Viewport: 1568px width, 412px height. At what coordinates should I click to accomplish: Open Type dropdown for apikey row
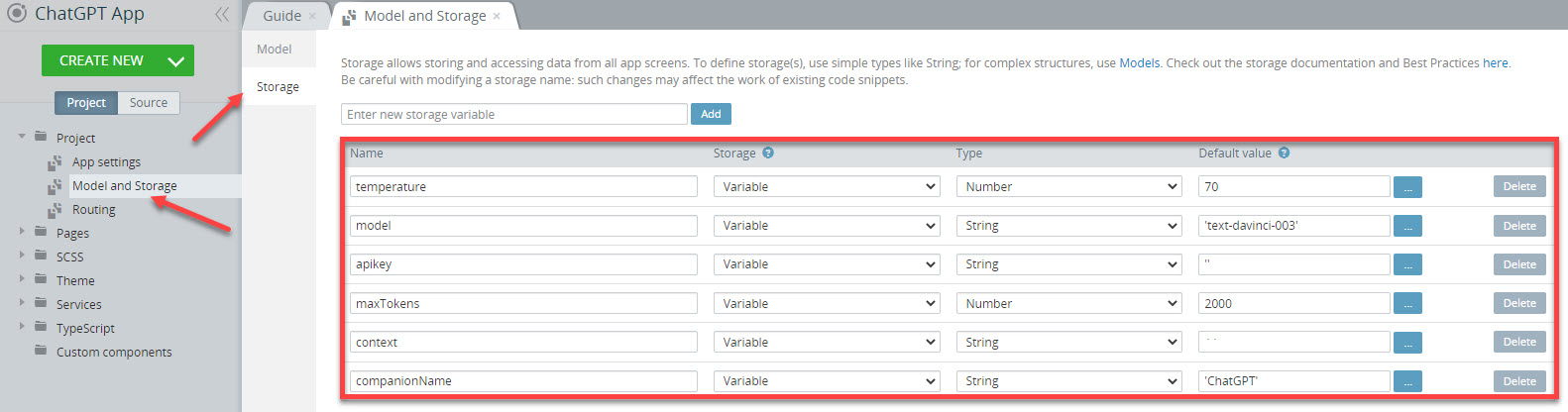(1068, 264)
